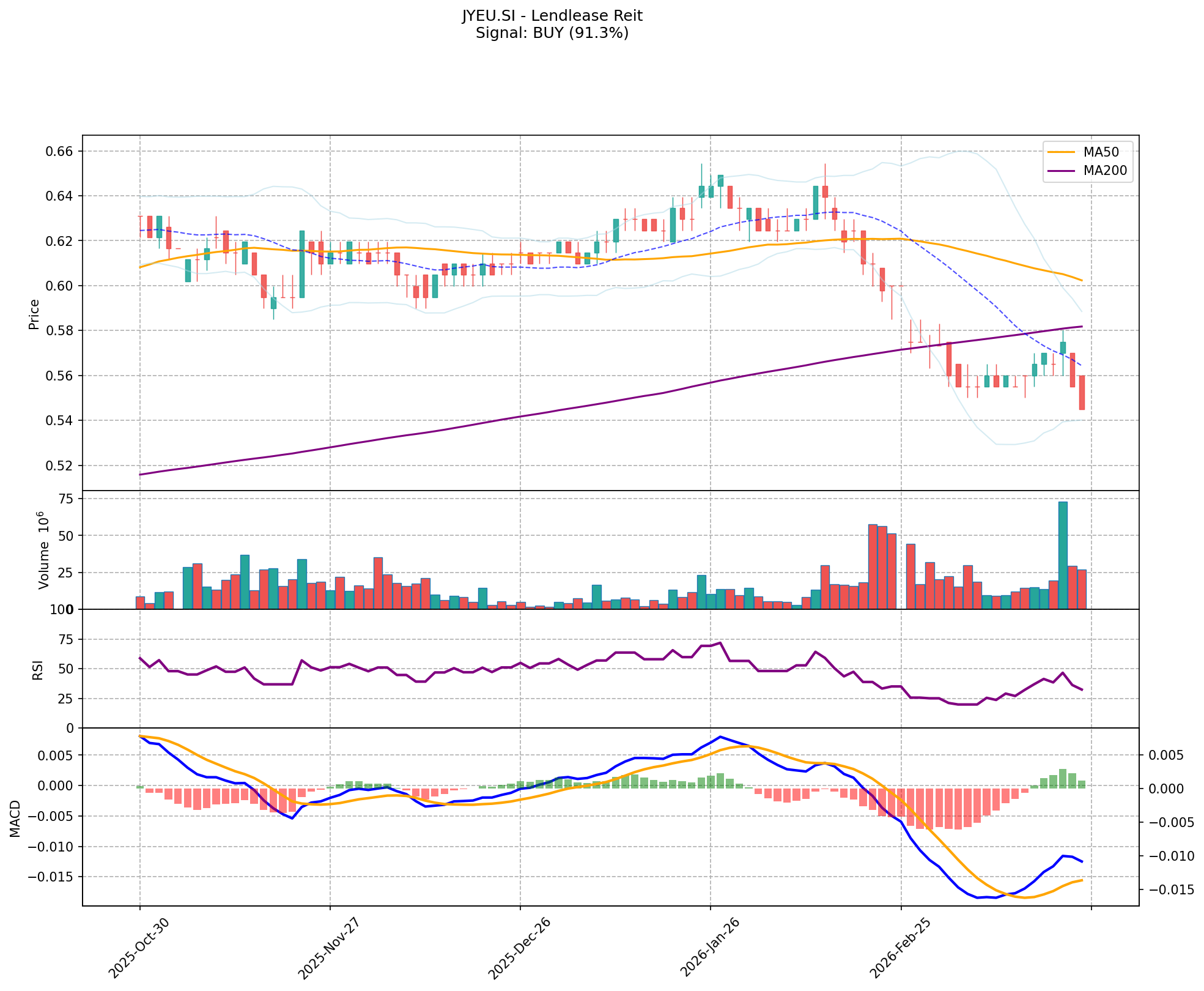
Task: Select the MA50 legend label
Action: 1100,153
